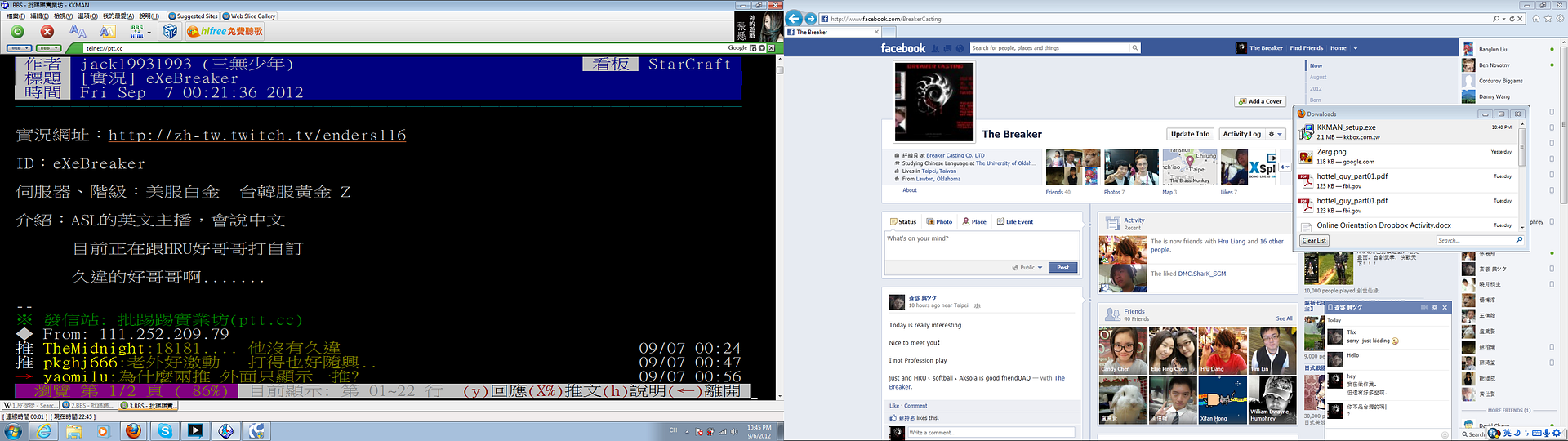This screenshot has width=1568, height=441.
Task: Click the telnet://ptt.cc address field
Action: [x=404, y=48]
